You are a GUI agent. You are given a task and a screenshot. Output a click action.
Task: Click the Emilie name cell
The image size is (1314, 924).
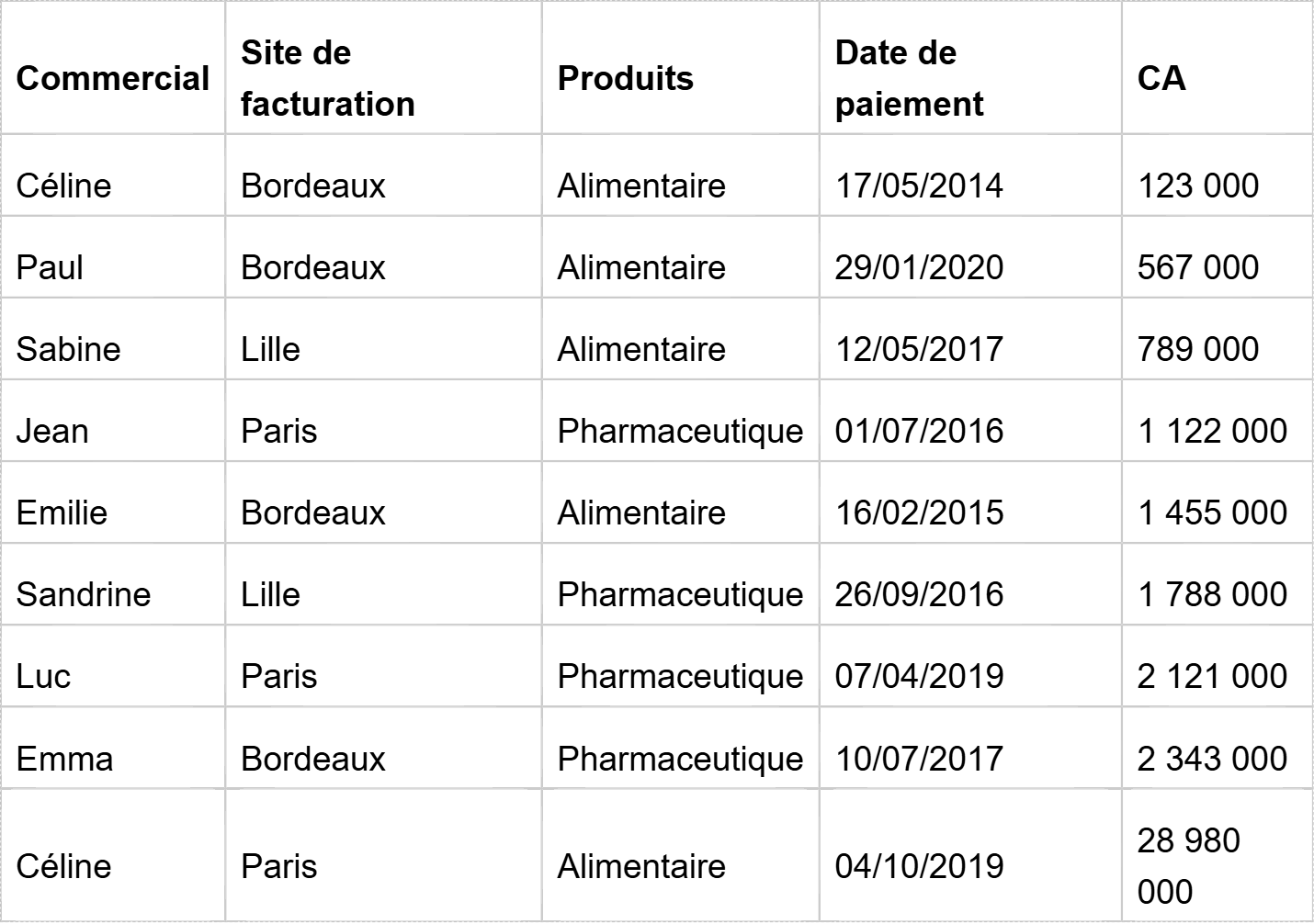coord(62,513)
